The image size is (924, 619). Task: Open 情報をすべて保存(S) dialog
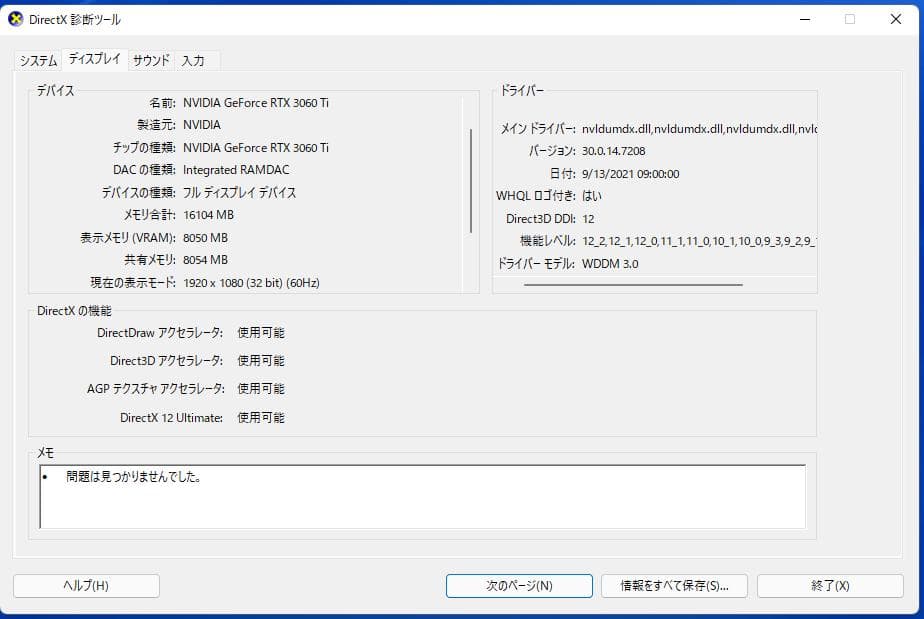point(671,586)
